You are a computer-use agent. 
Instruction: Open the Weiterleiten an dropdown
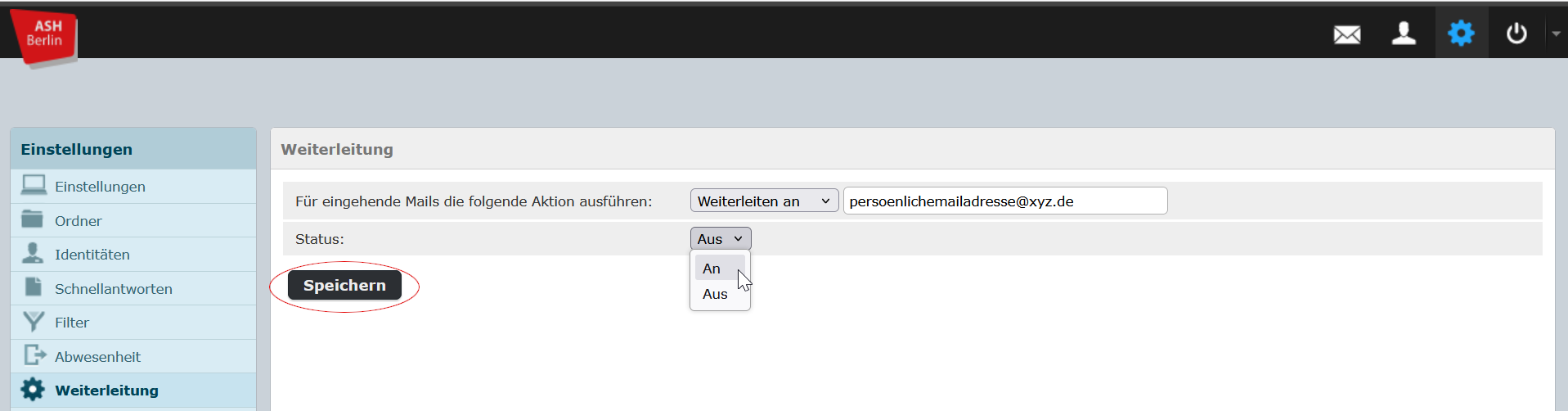764,201
